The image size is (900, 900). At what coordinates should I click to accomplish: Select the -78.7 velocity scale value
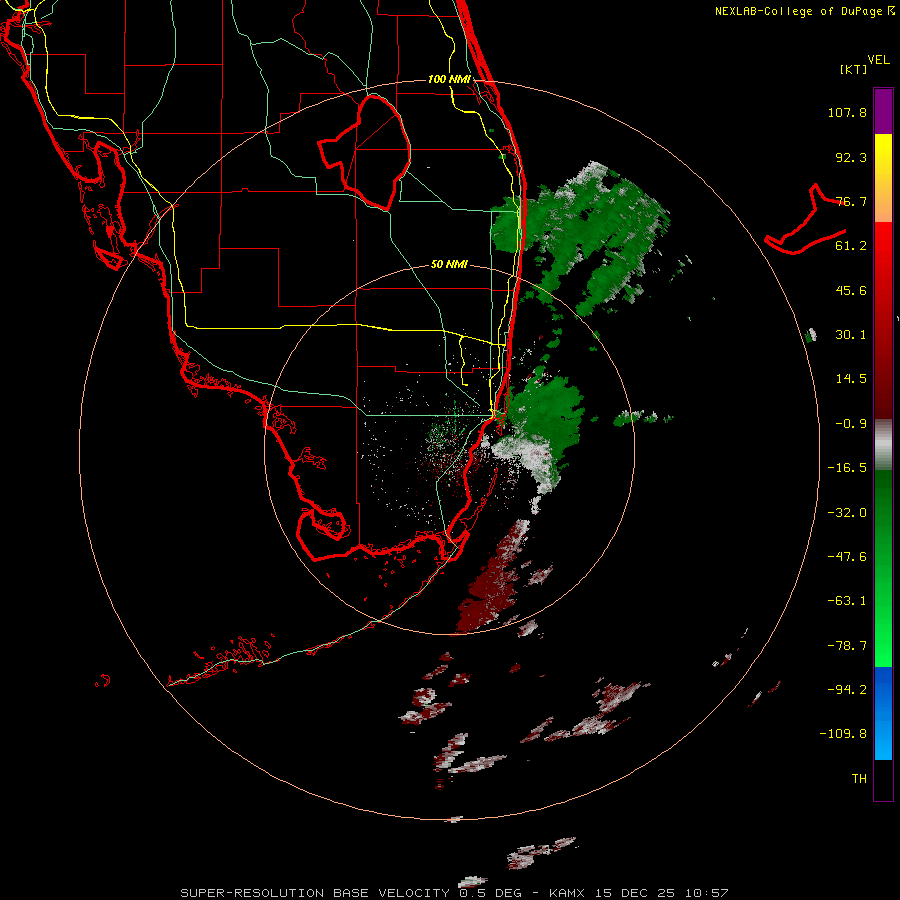[x=847, y=646]
